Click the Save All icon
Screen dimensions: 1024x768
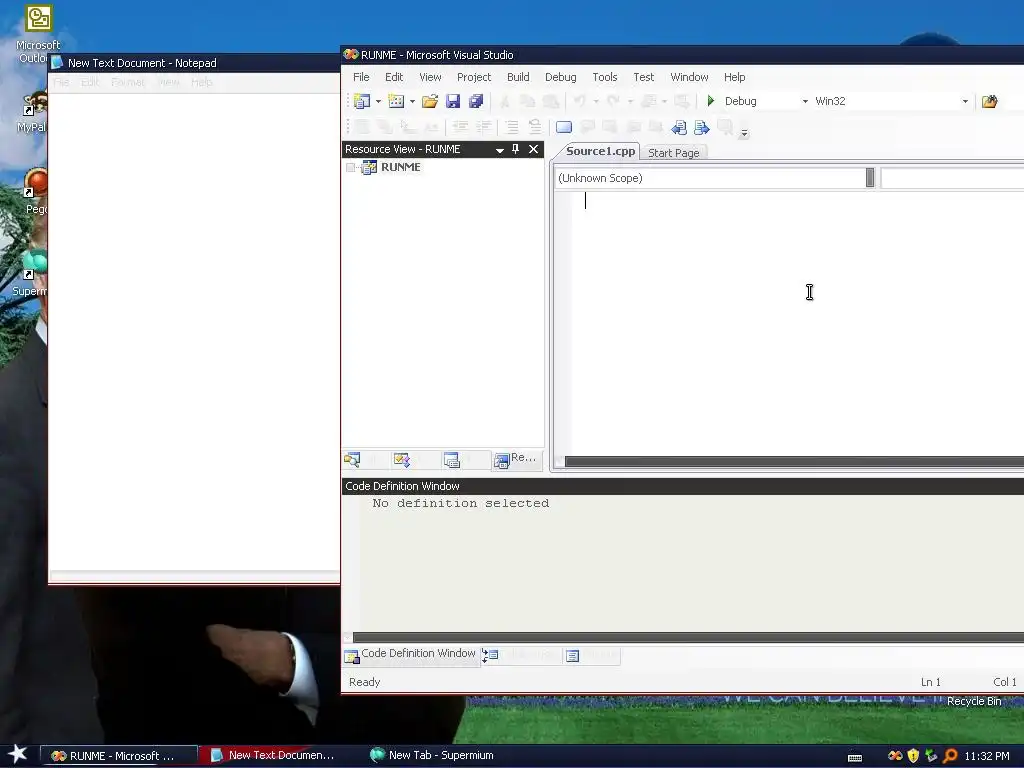click(x=476, y=101)
